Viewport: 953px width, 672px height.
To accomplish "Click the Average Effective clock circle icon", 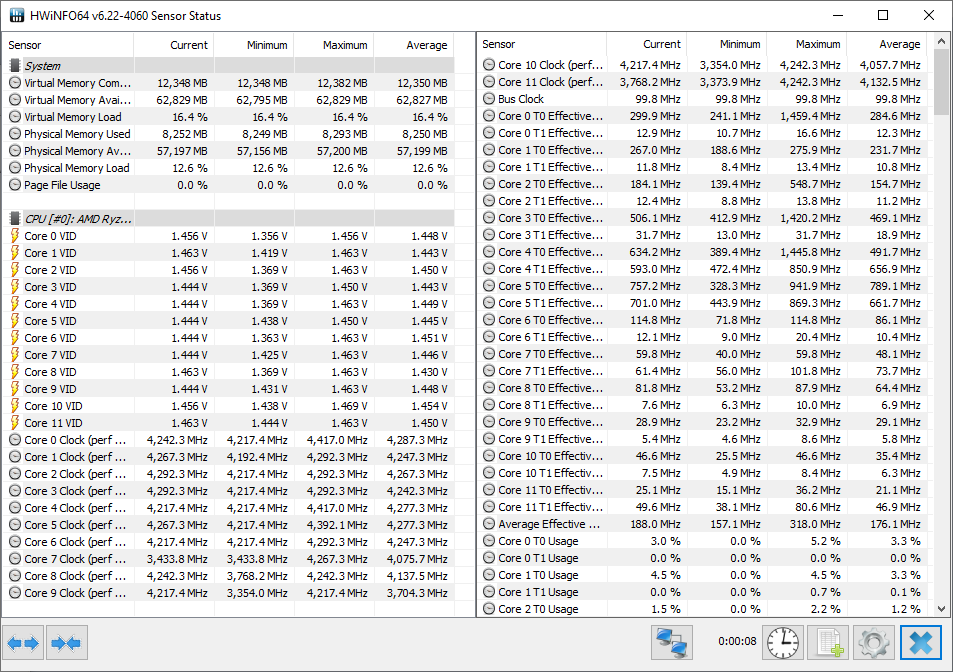I will tap(489, 524).
